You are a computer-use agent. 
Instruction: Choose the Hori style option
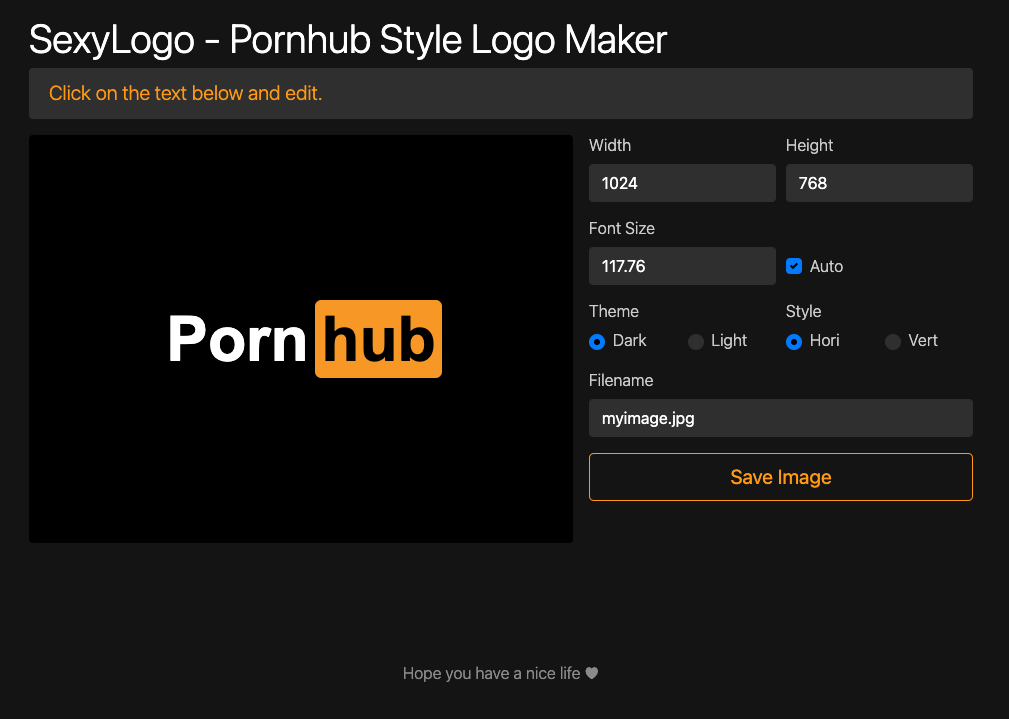coord(793,341)
